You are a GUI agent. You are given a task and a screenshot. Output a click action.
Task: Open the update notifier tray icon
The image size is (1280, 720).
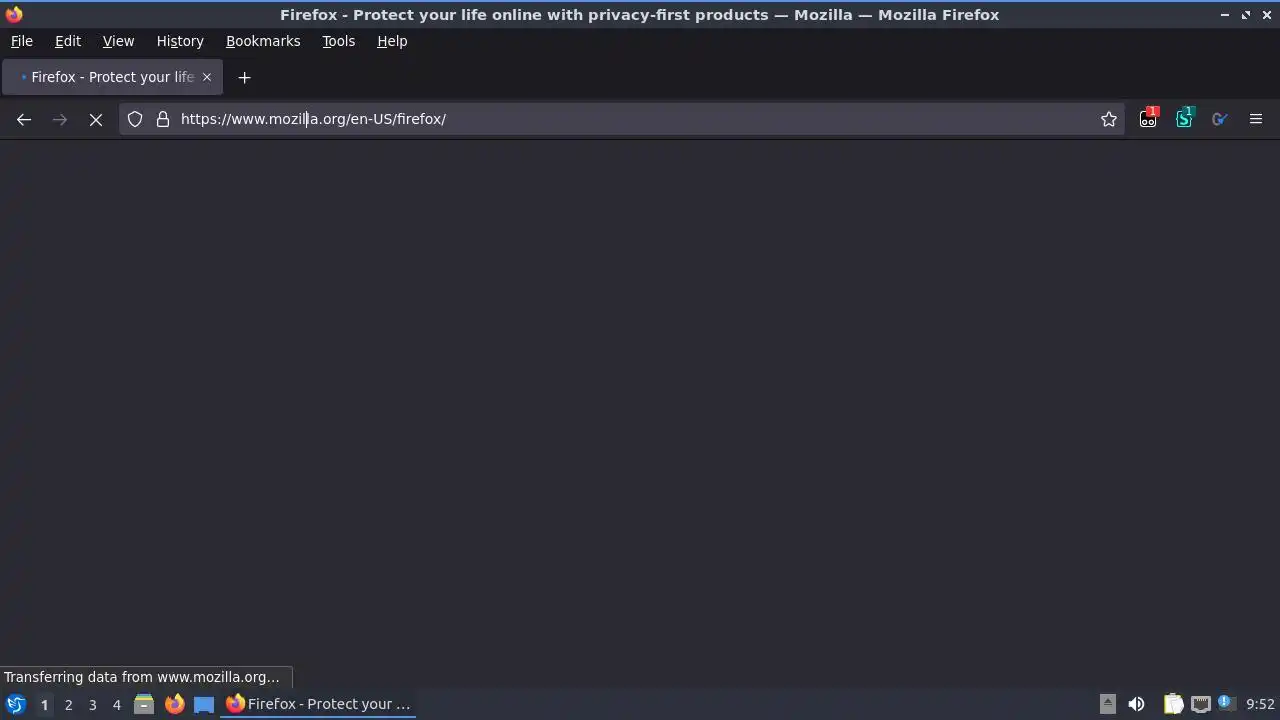(1226, 703)
